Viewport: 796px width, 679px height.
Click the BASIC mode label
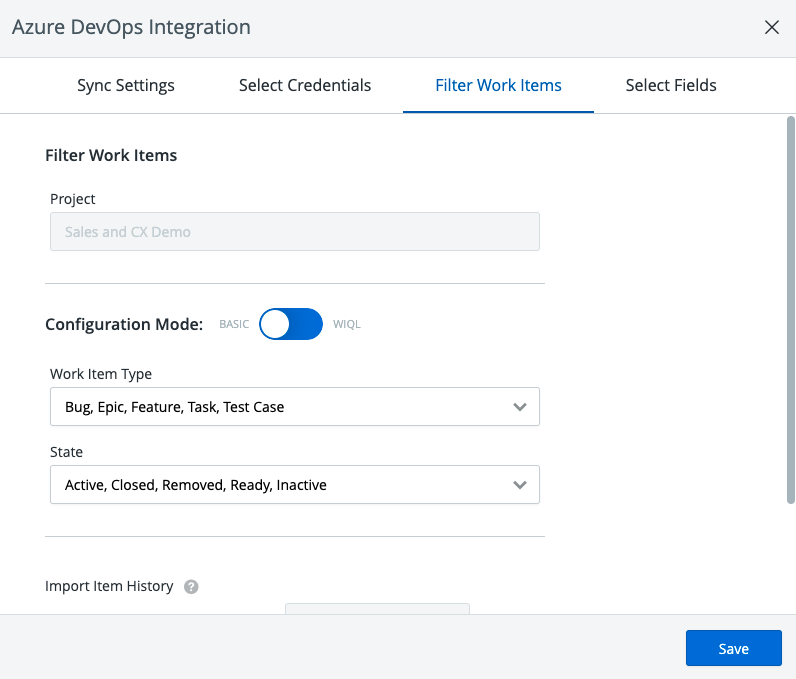coord(233,325)
